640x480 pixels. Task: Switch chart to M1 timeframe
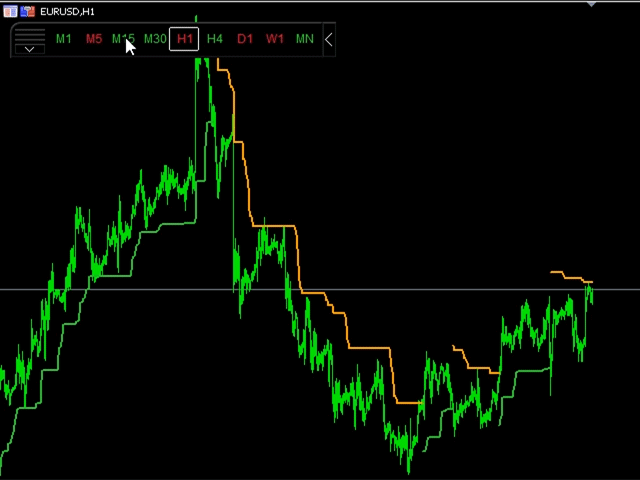[64, 39]
